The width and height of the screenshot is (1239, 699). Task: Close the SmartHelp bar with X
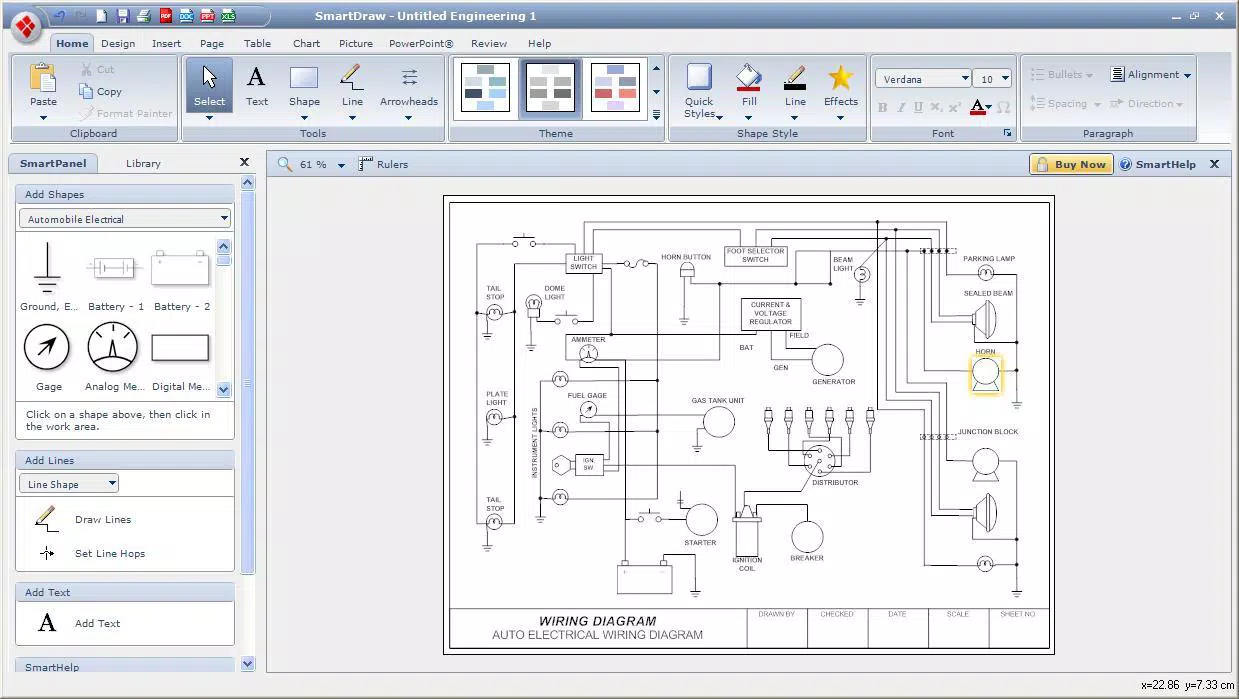point(1214,164)
